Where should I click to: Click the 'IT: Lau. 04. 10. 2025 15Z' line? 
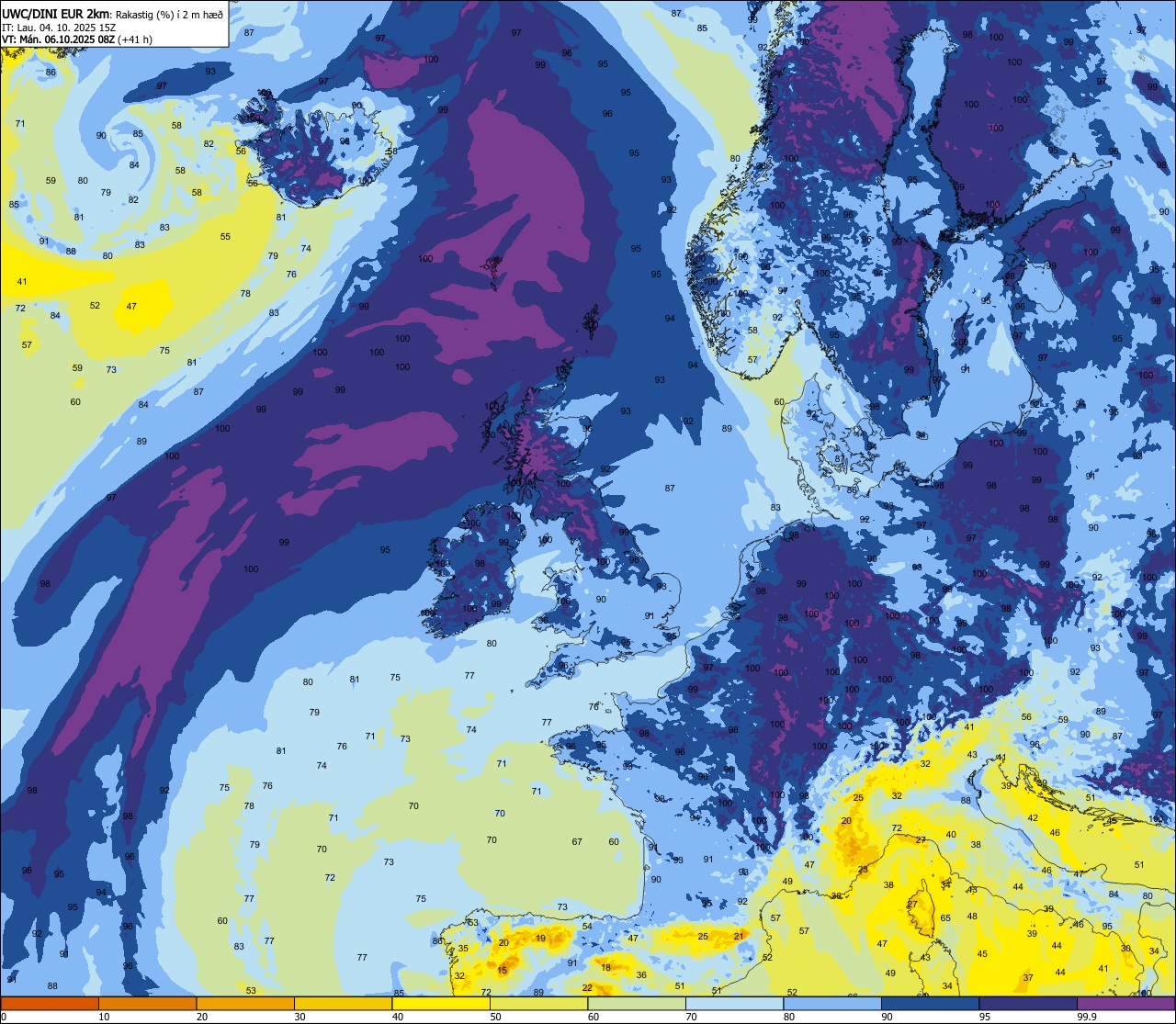click(60, 27)
